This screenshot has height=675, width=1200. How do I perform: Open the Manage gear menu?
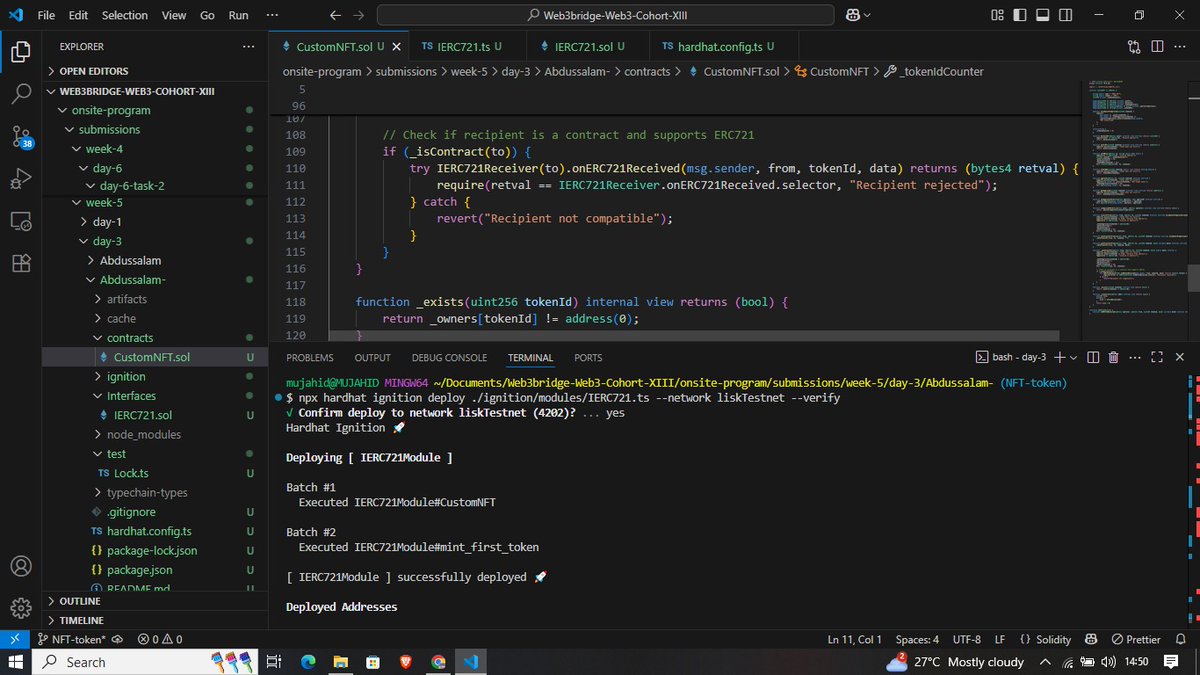point(20,608)
